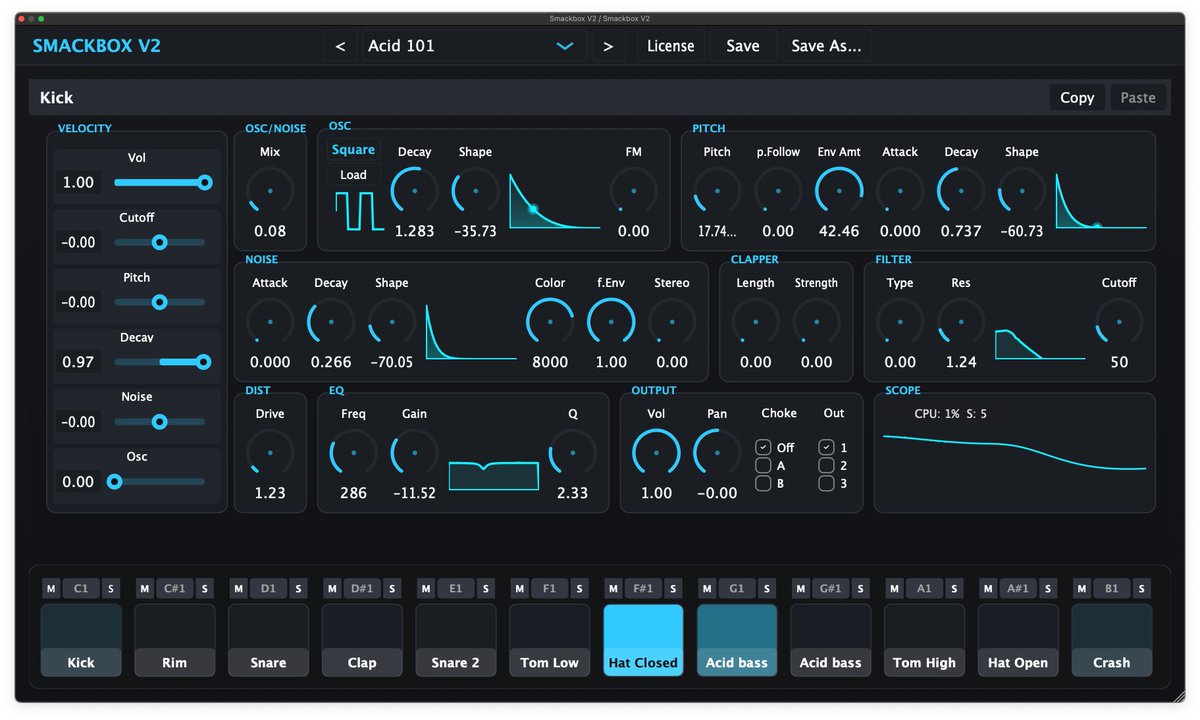
Task: Select the Tom Low drum pad
Action: [x=550, y=640]
